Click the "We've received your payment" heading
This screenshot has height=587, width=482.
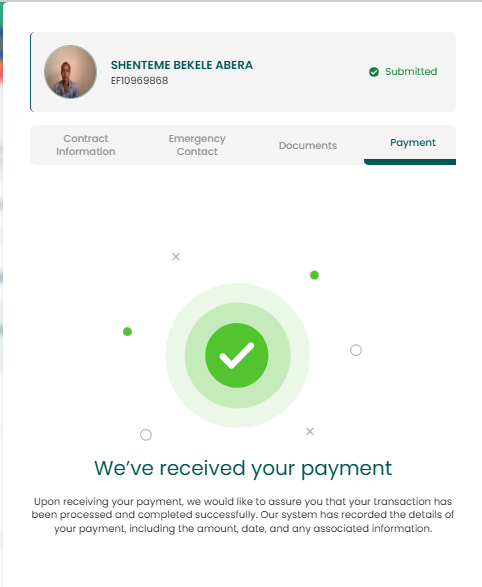243,468
